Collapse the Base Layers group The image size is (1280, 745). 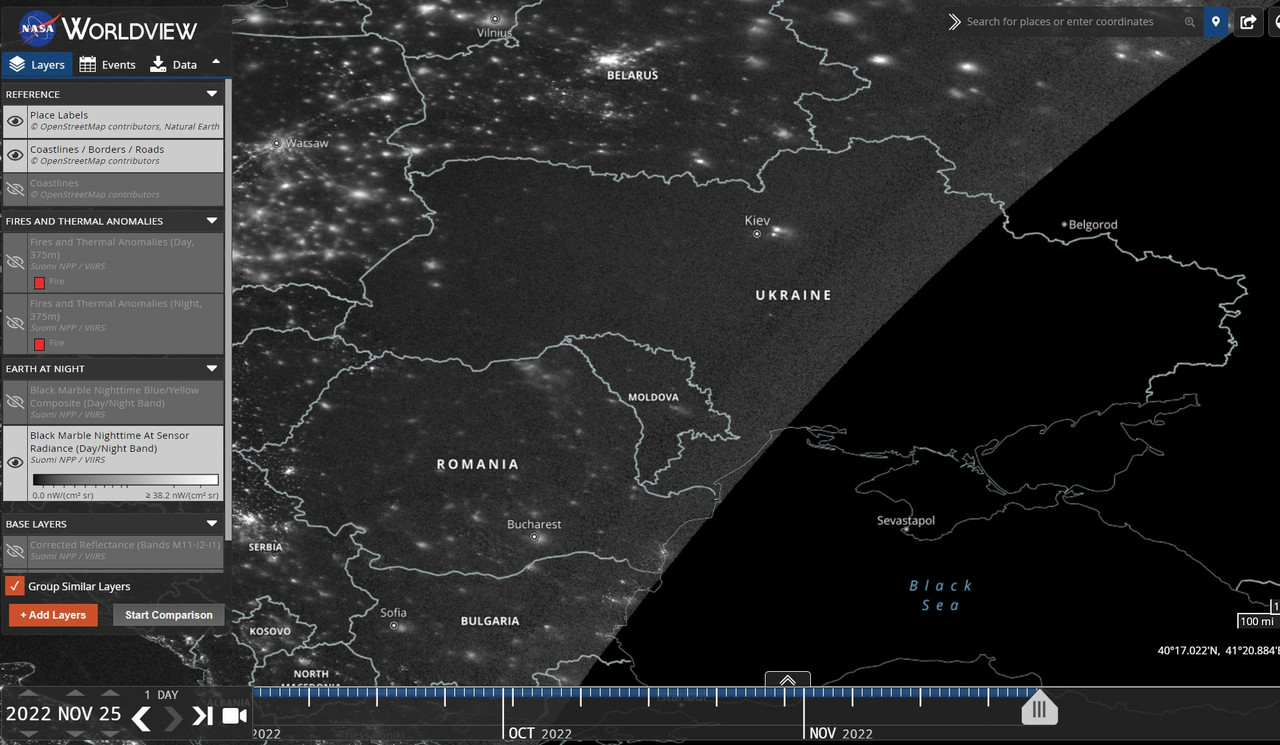[x=212, y=524]
